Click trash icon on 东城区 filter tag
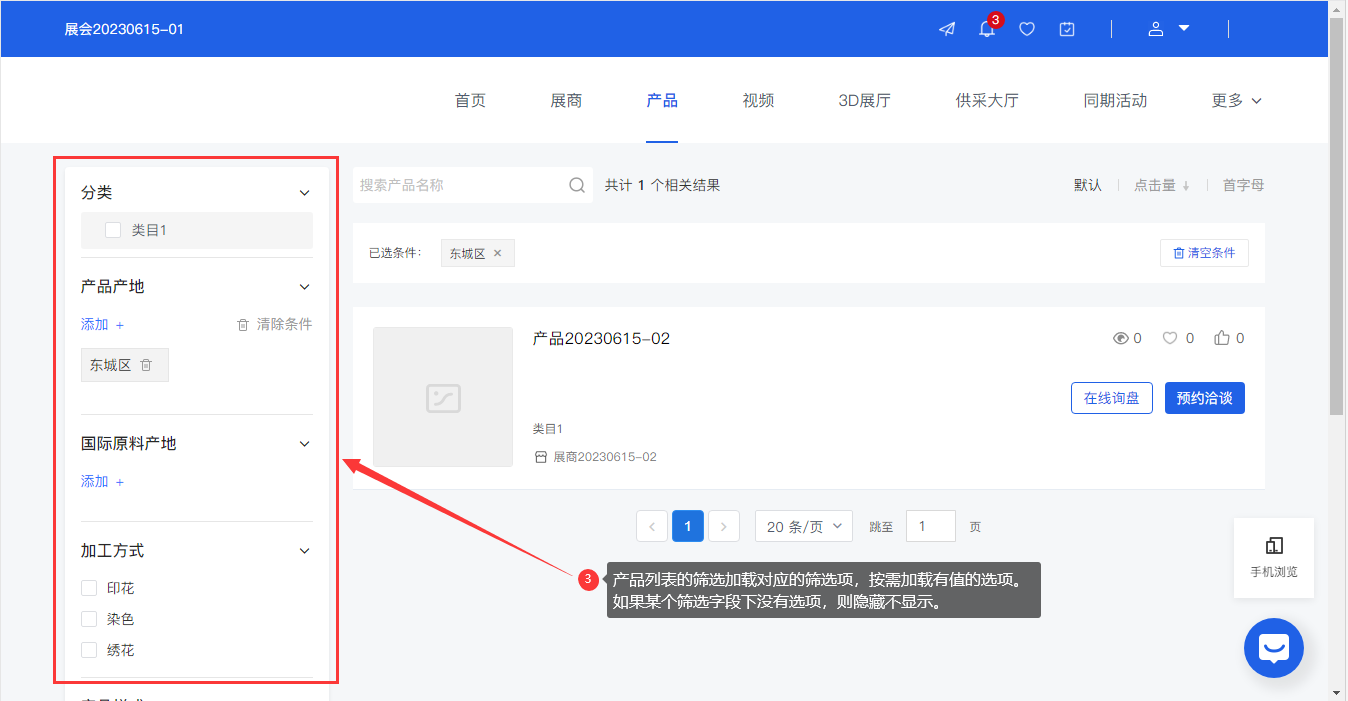The height and width of the screenshot is (701, 1348). point(146,365)
